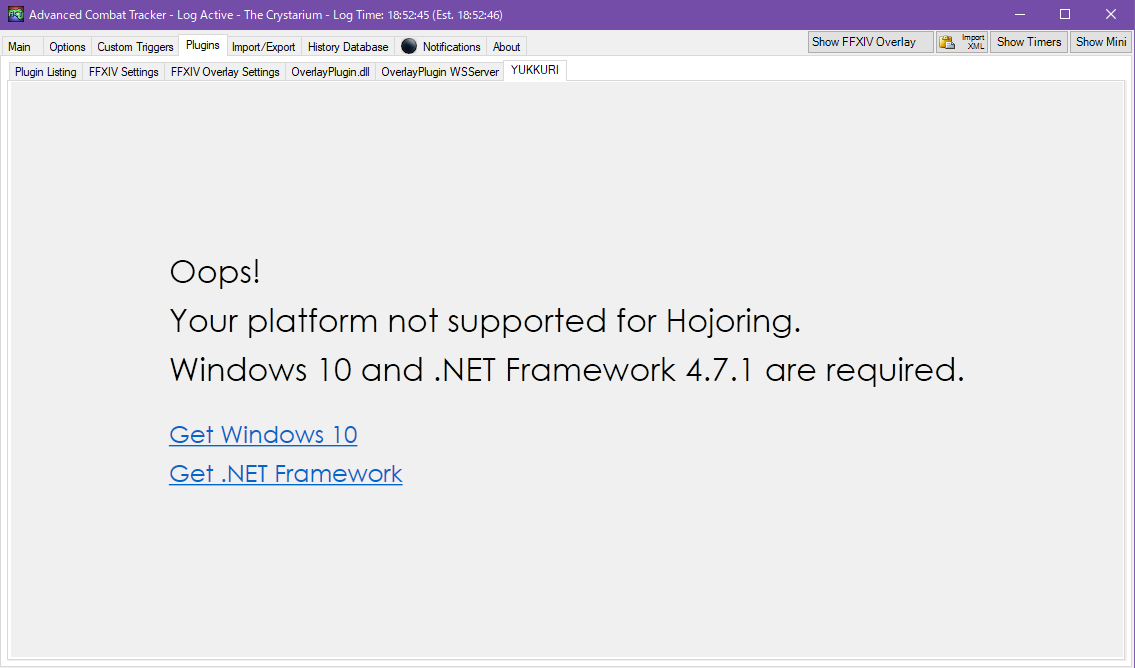Screen dimensions: 1135x668
Task: Click the Import XML clipboard icon
Action: point(947,42)
